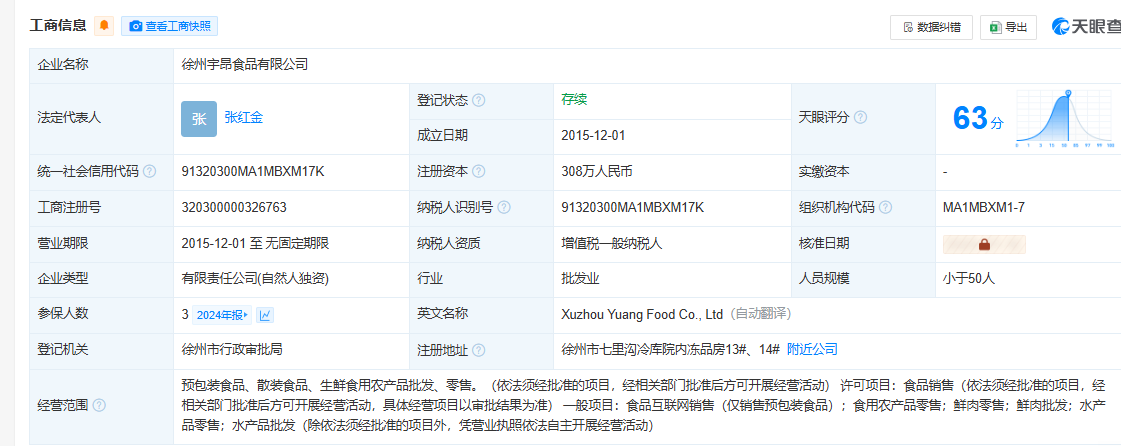Click help icon beside 注册地址
This screenshot has width=1121, height=446.
click(x=478, y=350)
